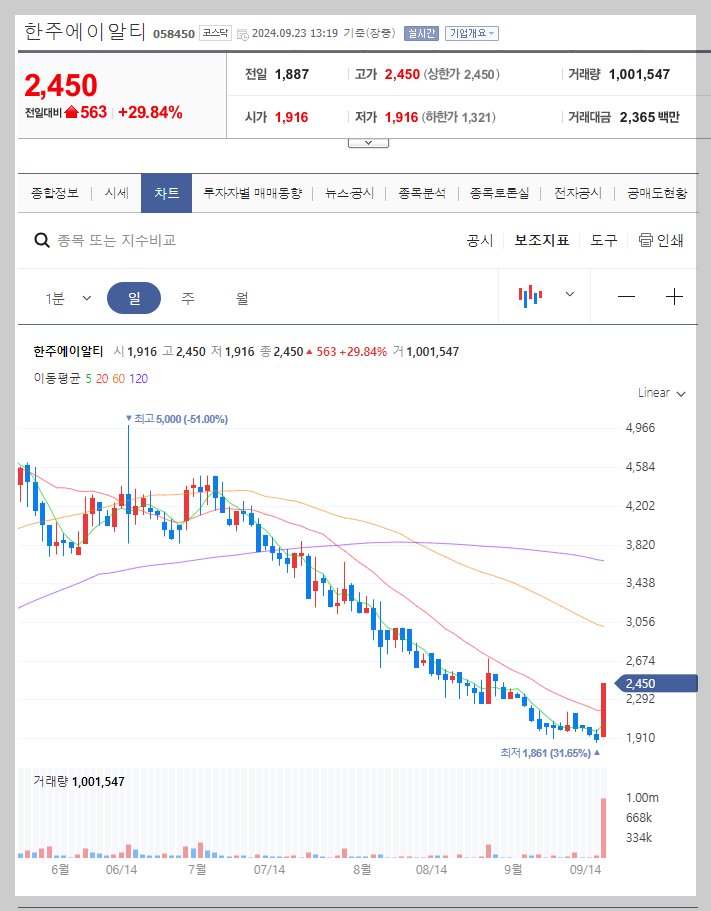Open the 1분 timeframe dropdown
Screen dimensions: 711x911
pyautogui.click(x=65, y=298)
